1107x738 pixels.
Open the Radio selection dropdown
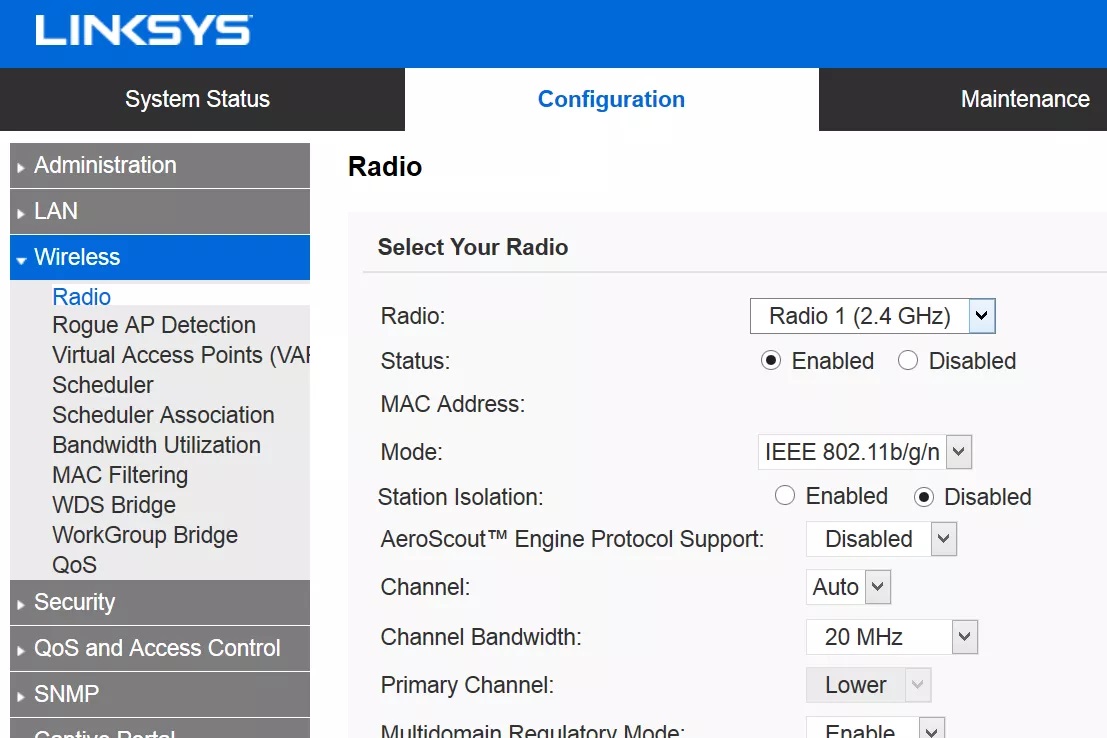(872, 317)
